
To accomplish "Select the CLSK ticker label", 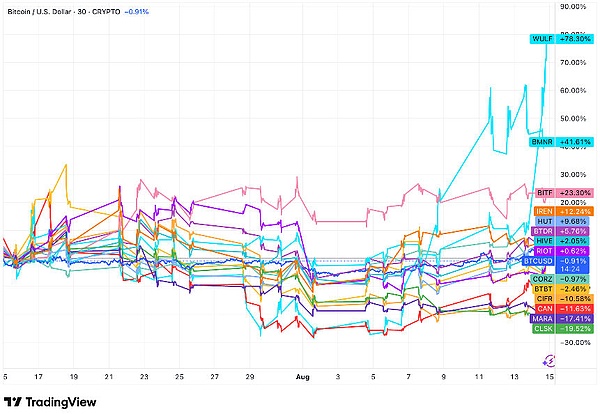I will (x=543, y=329).
